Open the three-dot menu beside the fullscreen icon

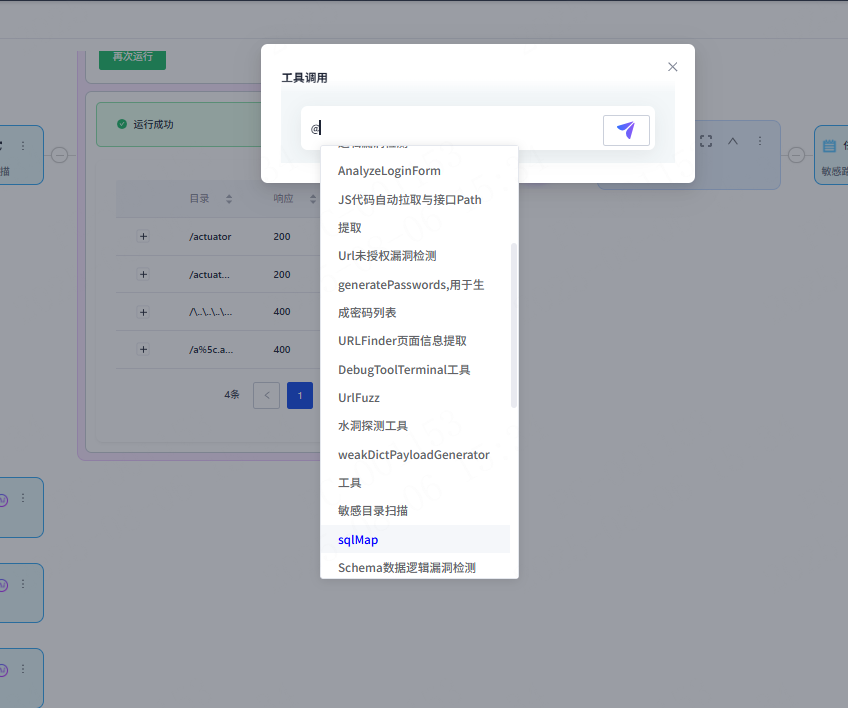[760, 142]
